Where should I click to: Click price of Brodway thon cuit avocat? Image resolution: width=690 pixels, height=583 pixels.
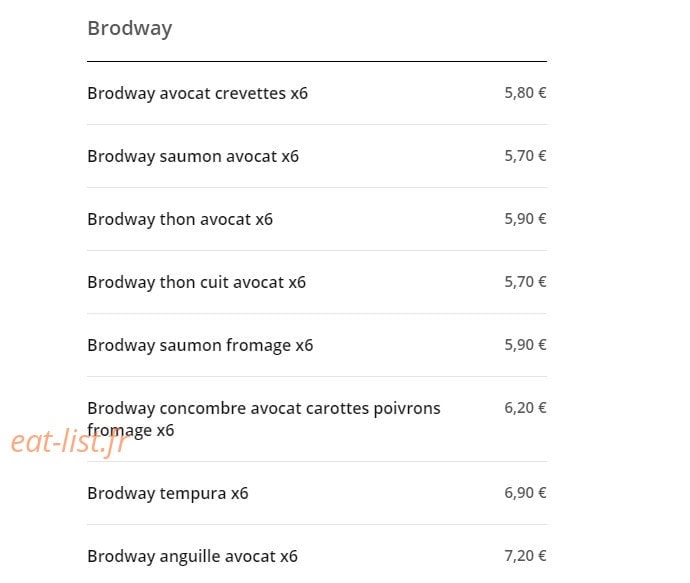pos(525,282)
